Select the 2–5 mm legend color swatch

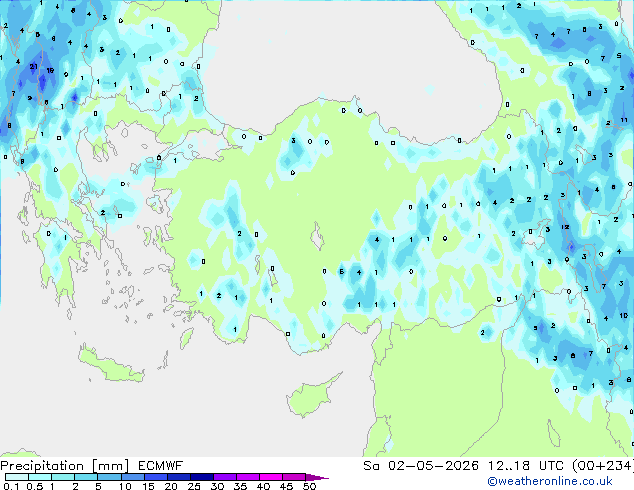tap(86, 477)
